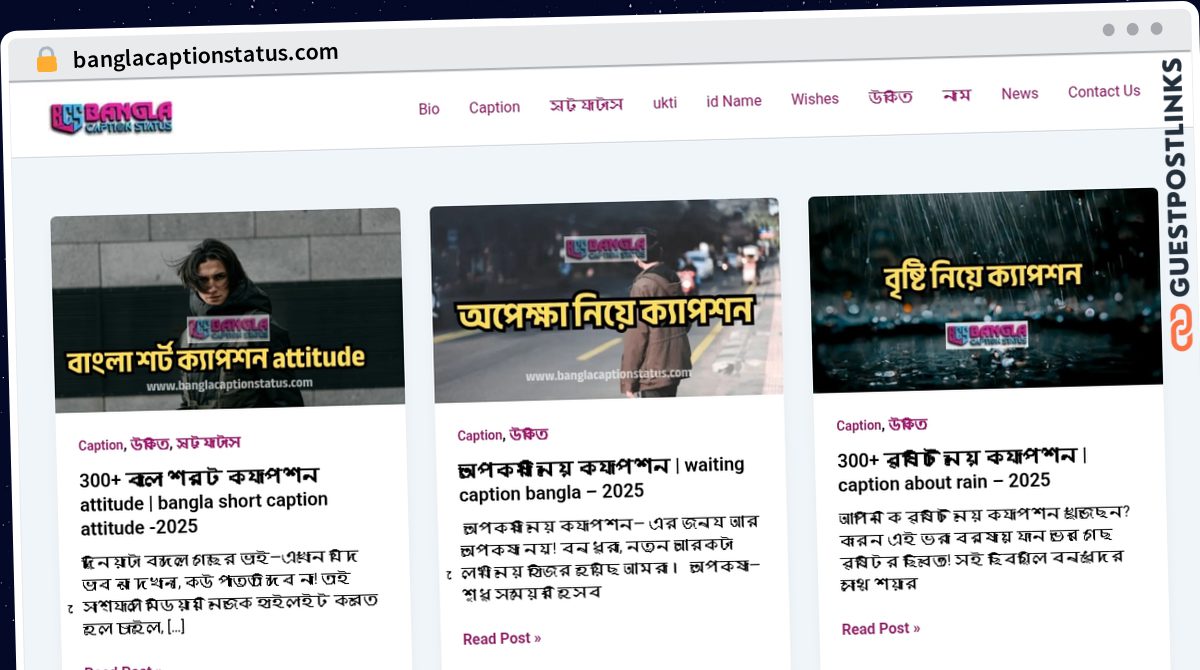Open the Caption menu item
This screenshot has width=1200, height=670.
(x=494, y=107)
